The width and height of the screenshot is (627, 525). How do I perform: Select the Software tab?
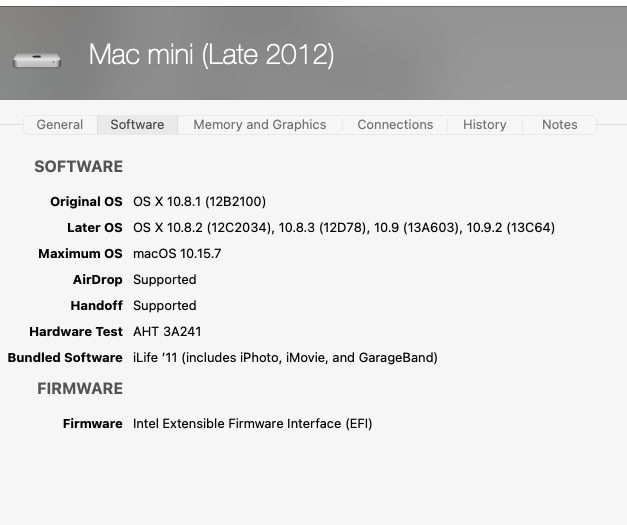(x=137, y=125)
